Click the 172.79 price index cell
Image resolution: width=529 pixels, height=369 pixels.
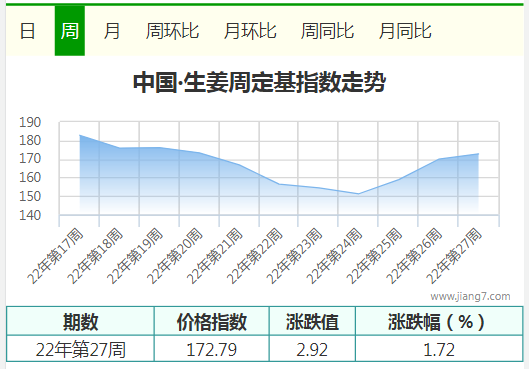212,349
